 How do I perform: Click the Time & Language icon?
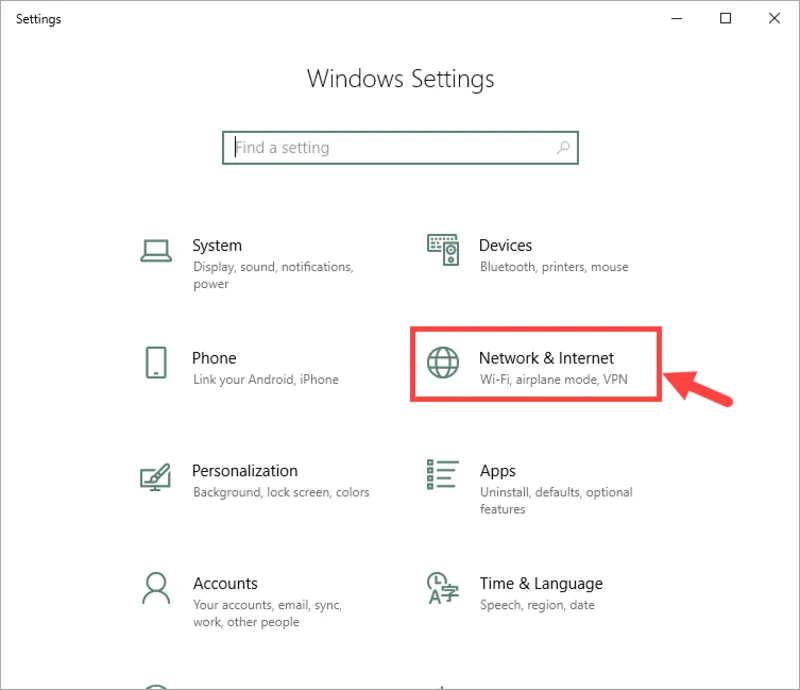click(442, 587)
